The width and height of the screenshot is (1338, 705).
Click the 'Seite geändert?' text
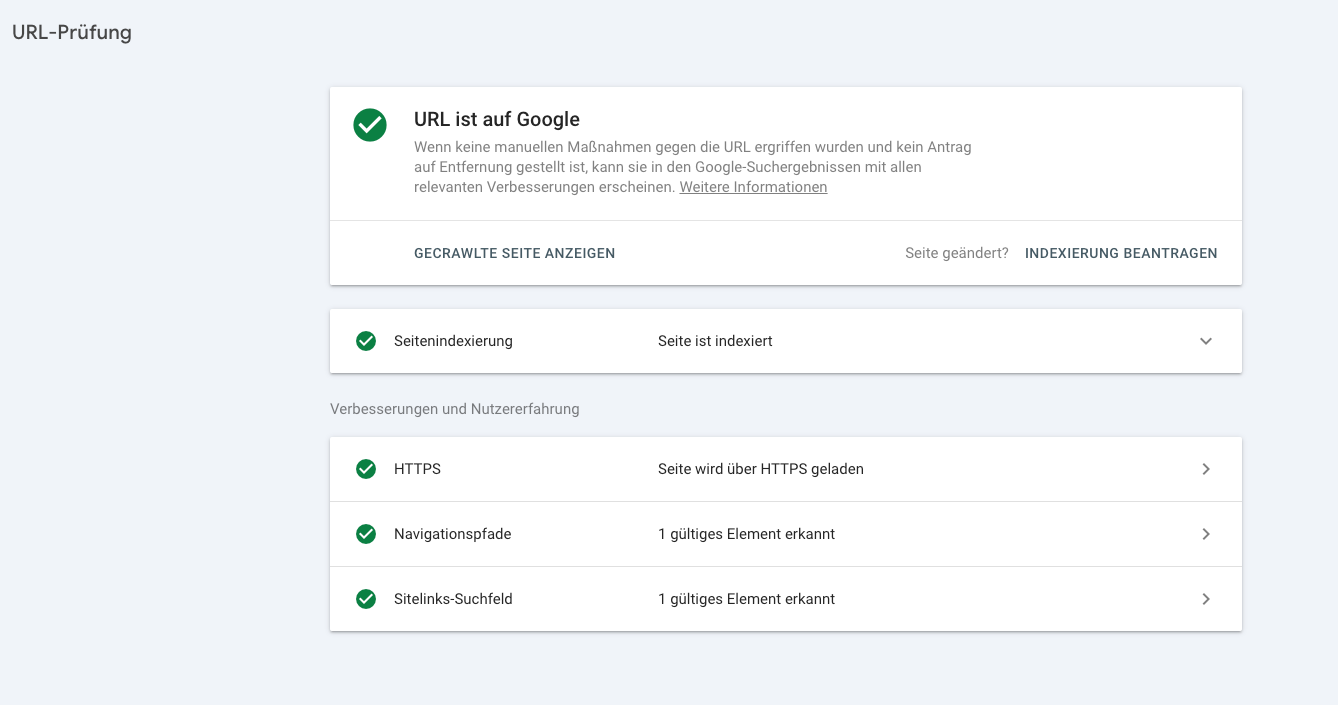956,253
